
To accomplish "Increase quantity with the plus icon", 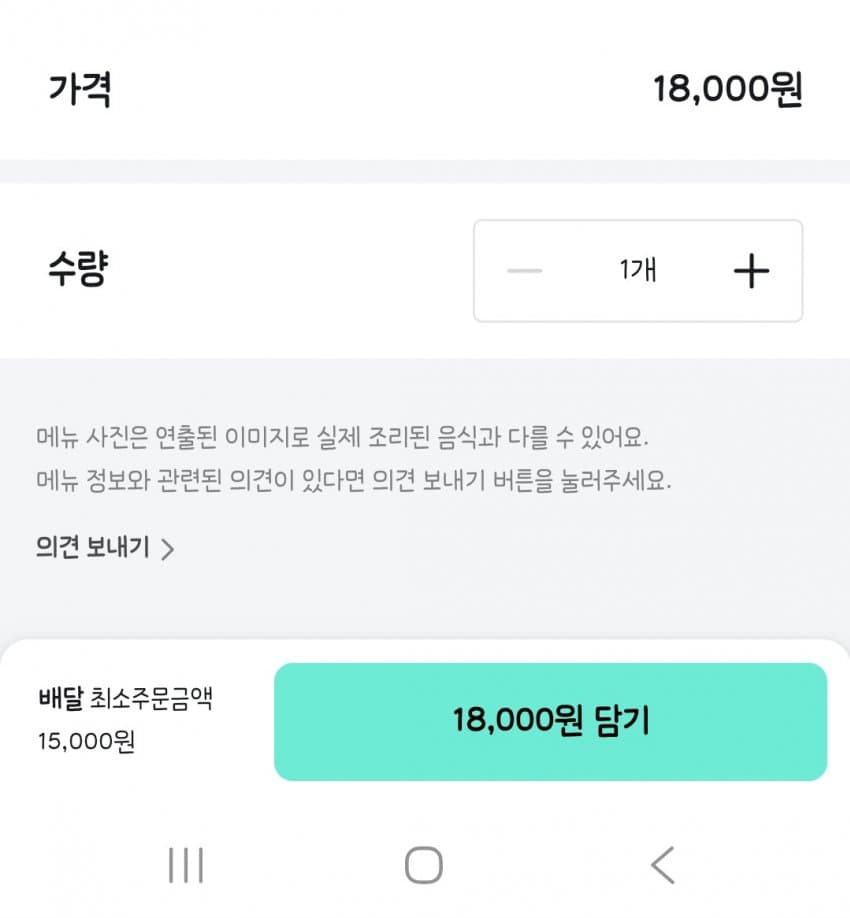I will tap(751, 271).
